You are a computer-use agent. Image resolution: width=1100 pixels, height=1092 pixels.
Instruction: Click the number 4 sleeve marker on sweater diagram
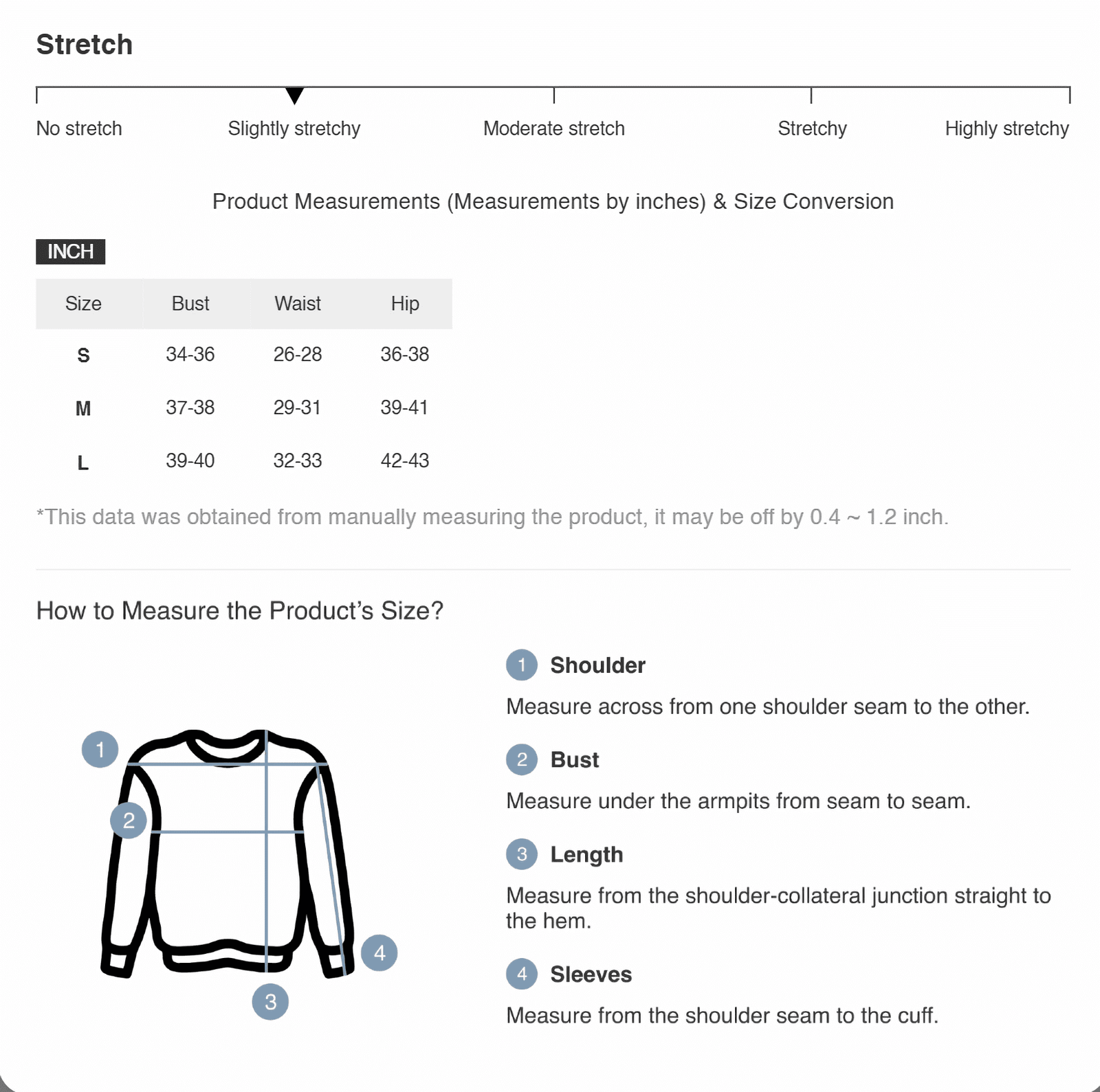(x=379, y=952)
